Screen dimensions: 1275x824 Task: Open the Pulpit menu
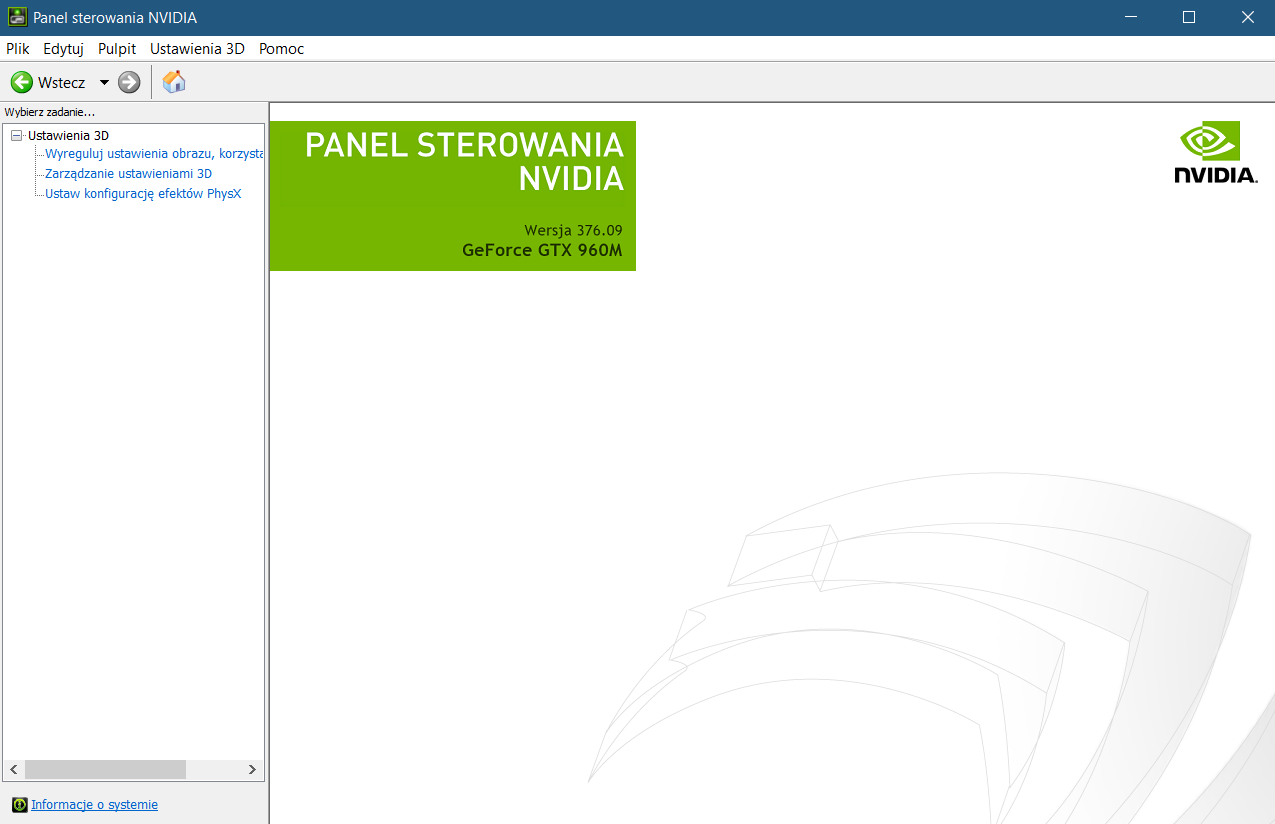pyautogui.click(x=117, y=48)
